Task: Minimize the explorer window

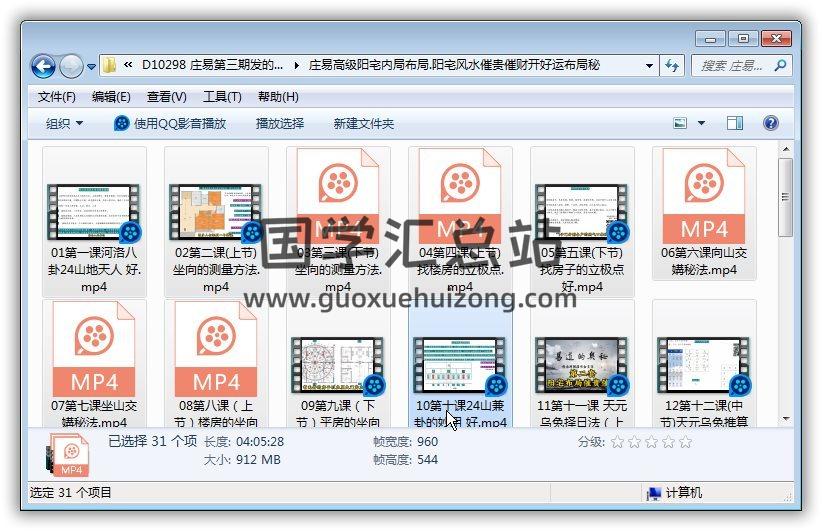Action: 710,39
